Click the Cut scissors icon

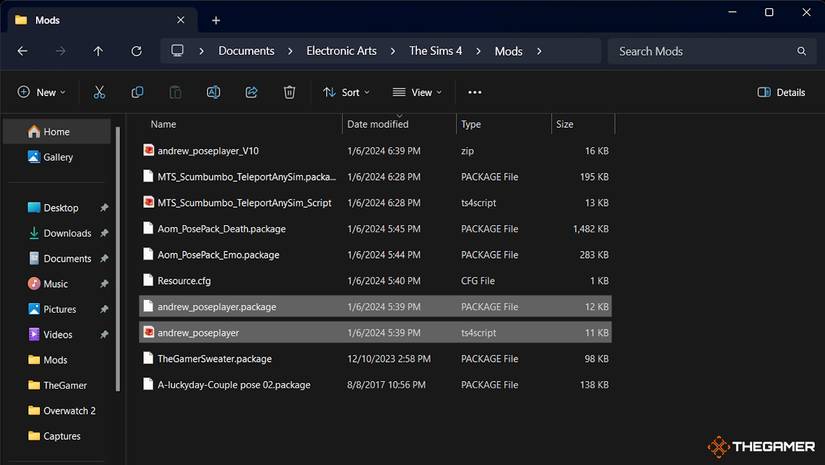pyautogui.click(x=99, y=92)
